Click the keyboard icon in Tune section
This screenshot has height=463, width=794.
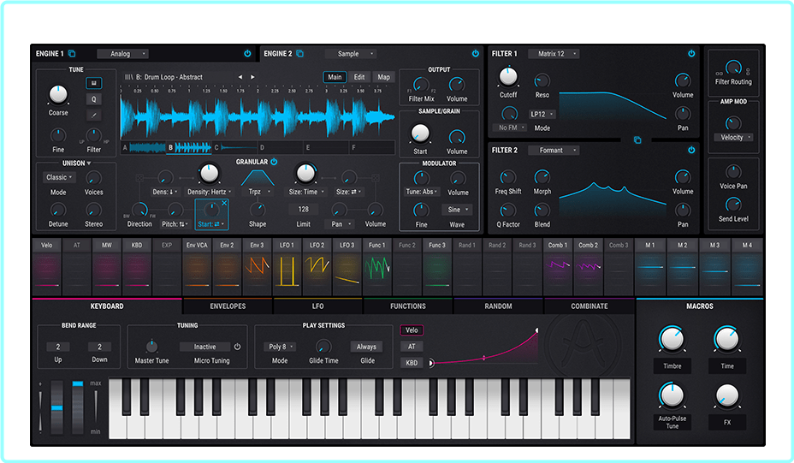(94, 82)
